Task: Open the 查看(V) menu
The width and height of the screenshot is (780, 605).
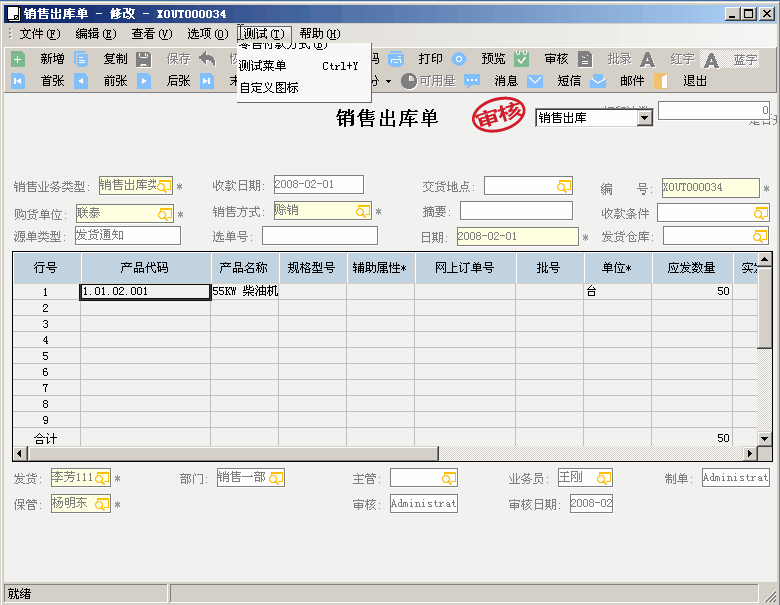Action: (152, 34)
